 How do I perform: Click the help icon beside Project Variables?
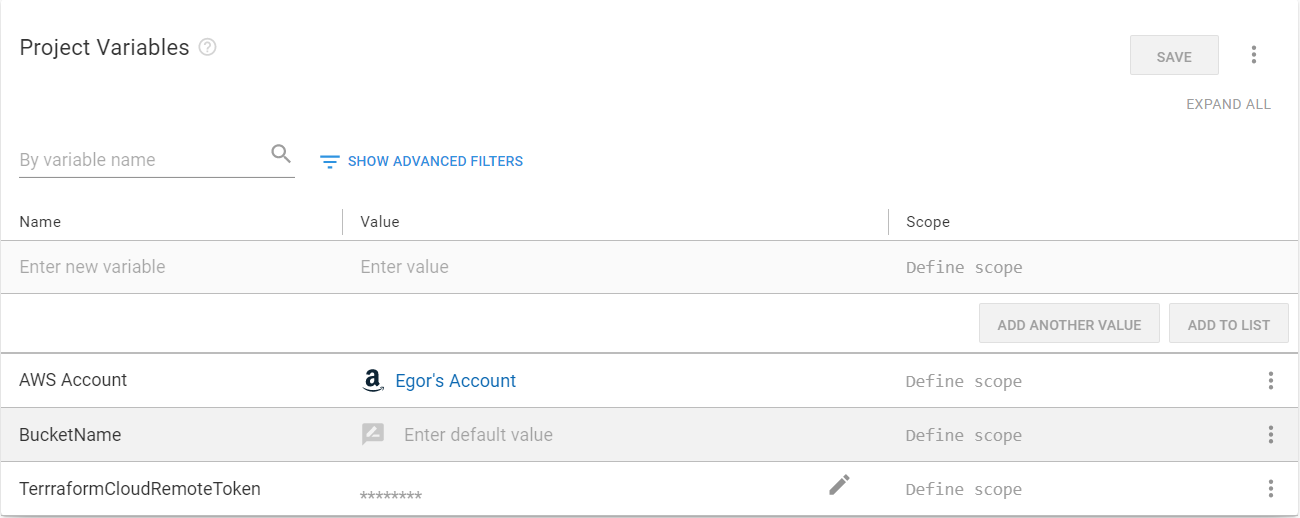point(208,47)
